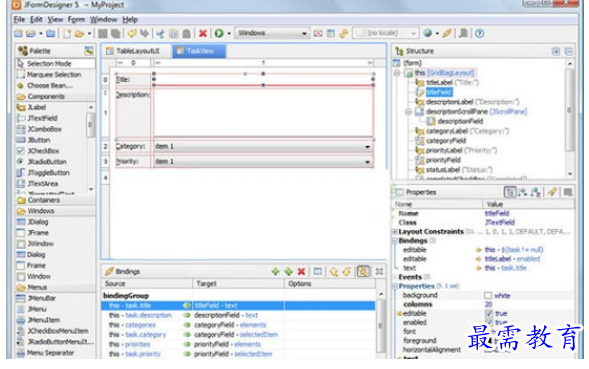Click the Copy icon in the toolbar

click(174, 33)
